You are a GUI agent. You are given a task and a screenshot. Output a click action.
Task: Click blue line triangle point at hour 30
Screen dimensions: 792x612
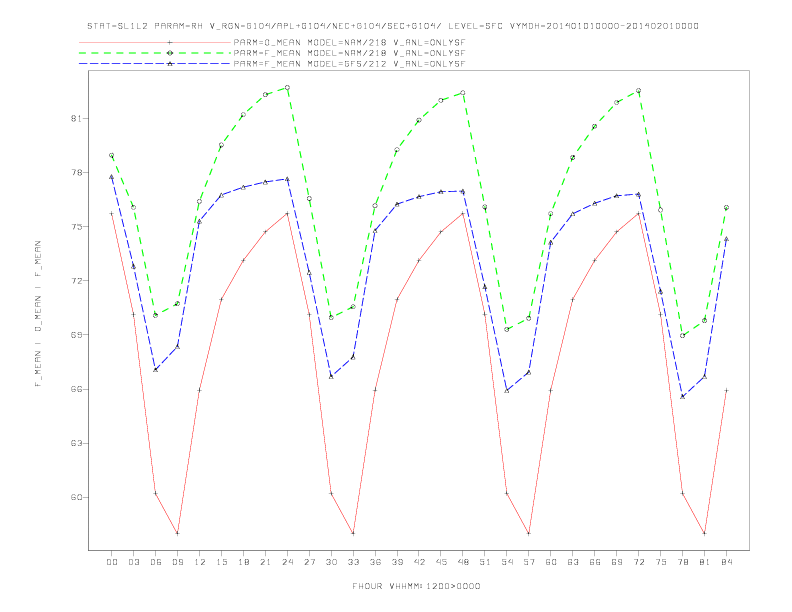pyautogui.click(x=331, y=377)
